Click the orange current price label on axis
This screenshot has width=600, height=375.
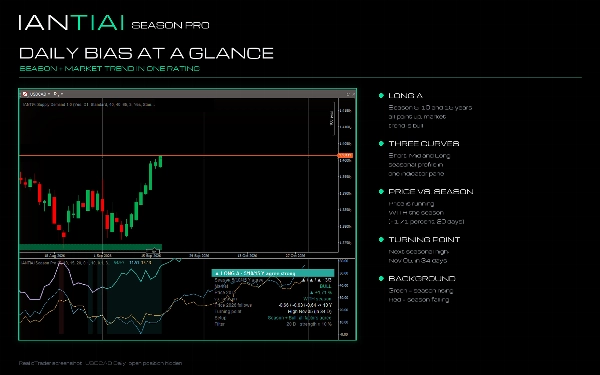pyautogui.click(x=345, y=155)
